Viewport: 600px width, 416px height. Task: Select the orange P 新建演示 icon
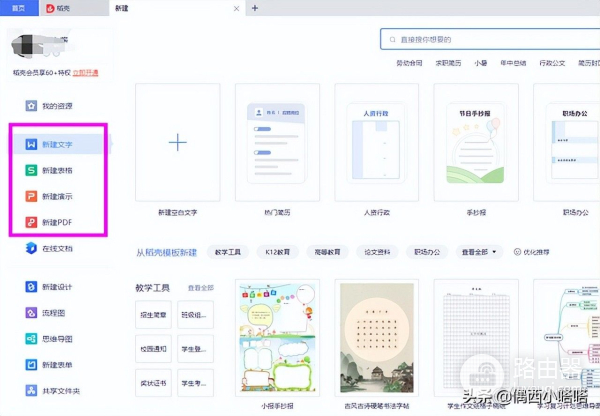coord(31,196)
